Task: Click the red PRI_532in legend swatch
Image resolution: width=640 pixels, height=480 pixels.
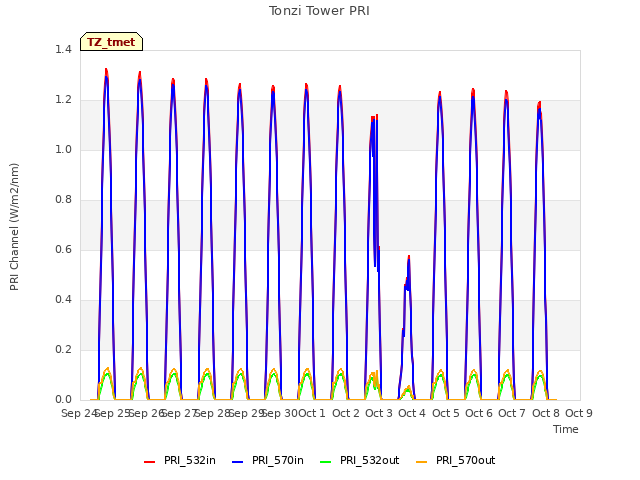Action: 150,462
